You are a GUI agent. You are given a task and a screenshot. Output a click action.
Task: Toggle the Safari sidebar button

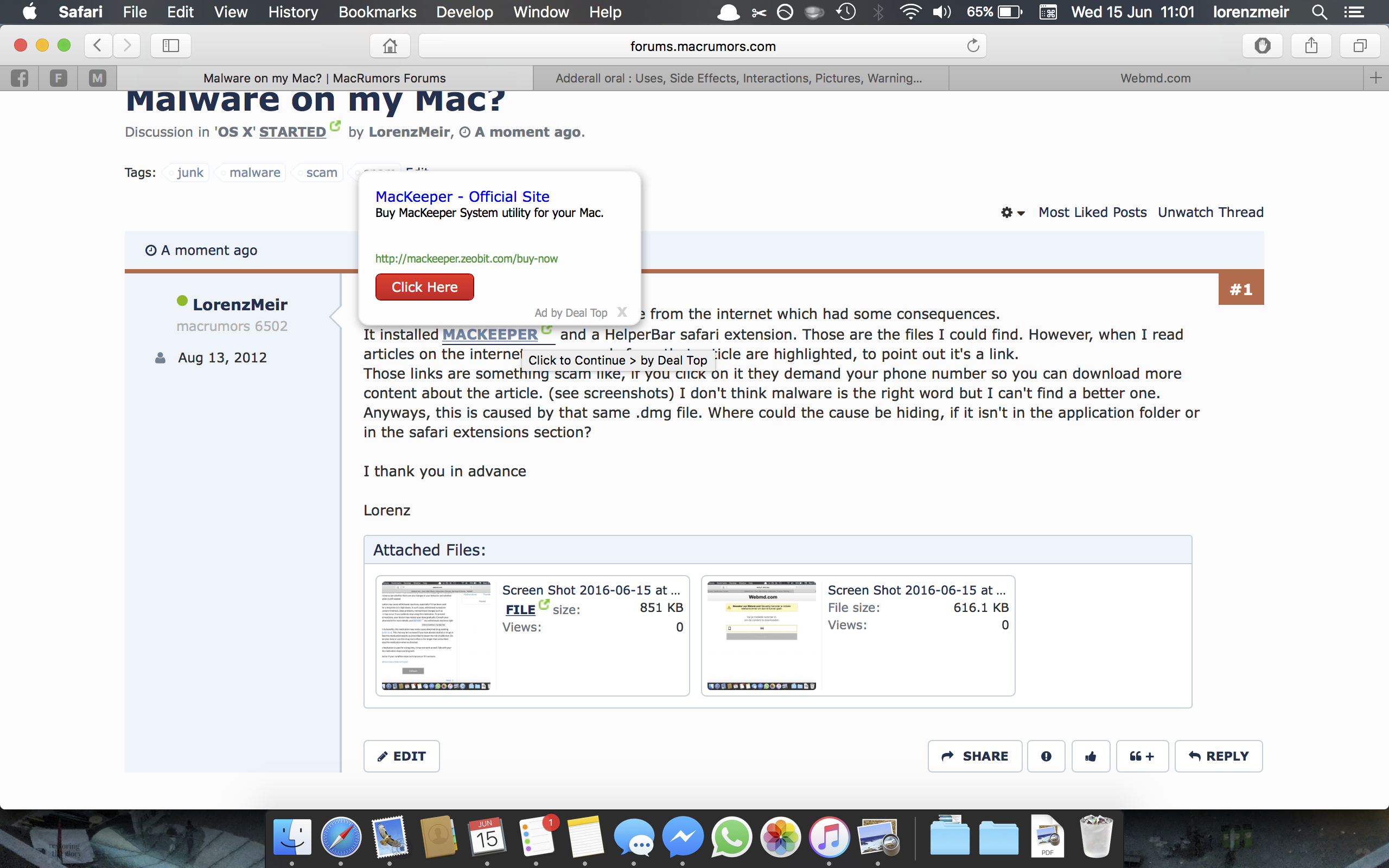coord(170,46)
